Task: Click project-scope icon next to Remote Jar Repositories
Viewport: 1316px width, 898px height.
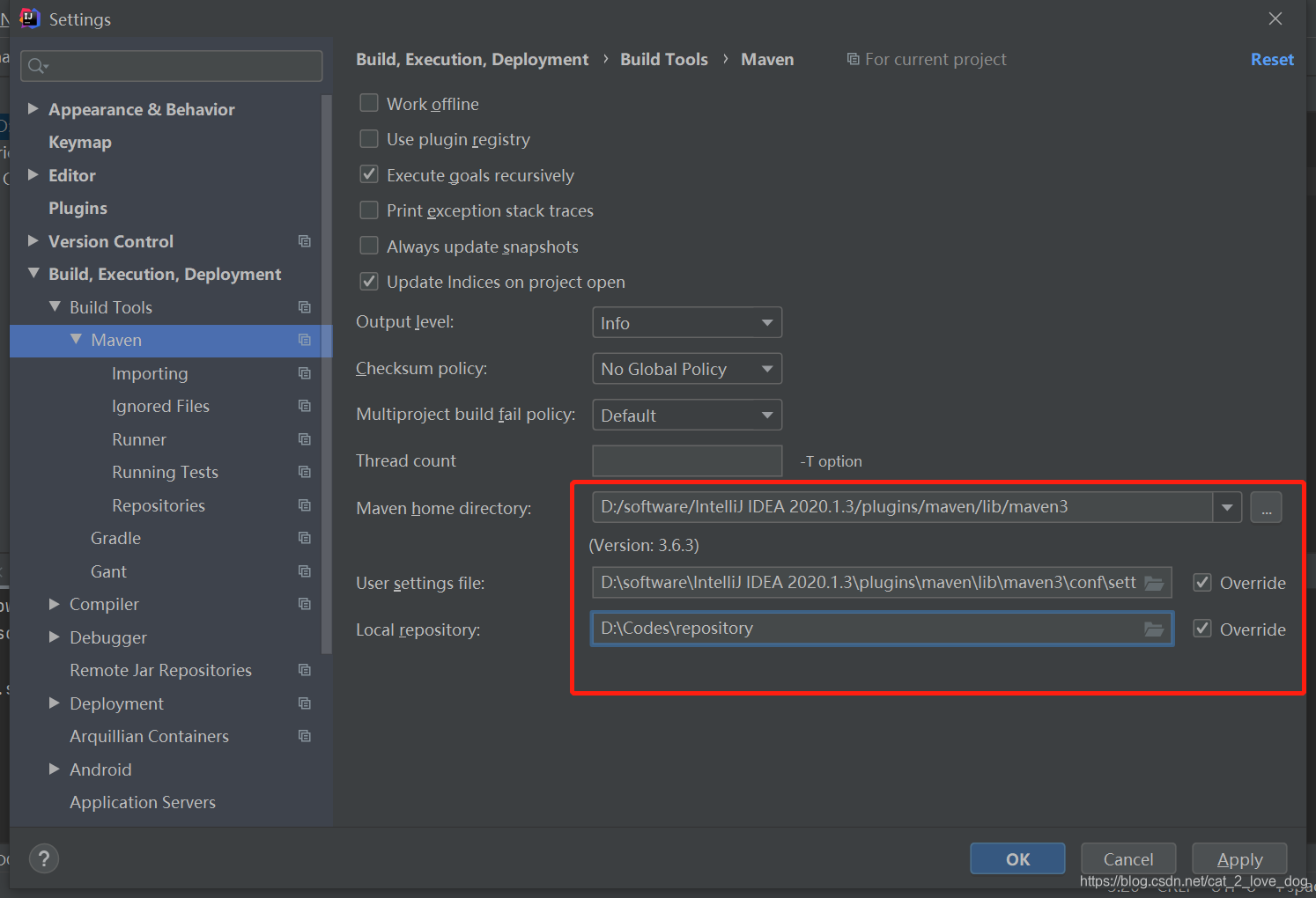Action: pyautogui.click(x=305, y=670)
